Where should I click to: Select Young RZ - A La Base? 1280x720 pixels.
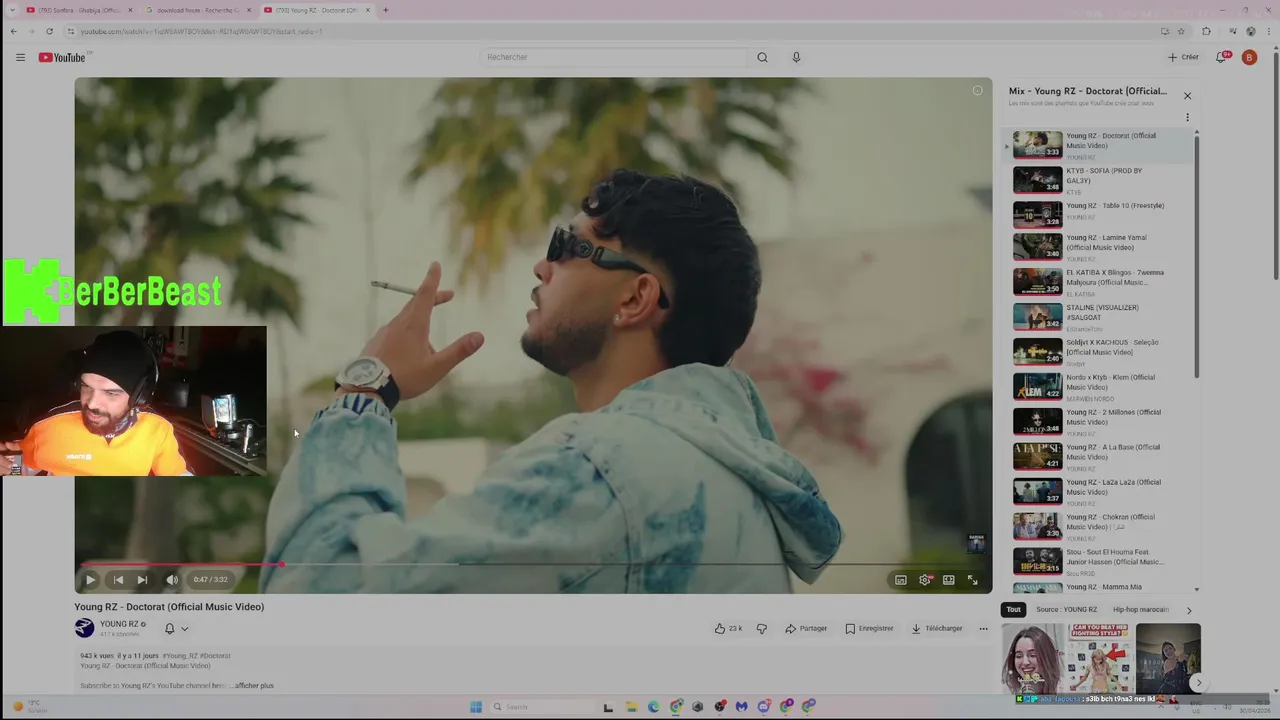(x=1099, y=457)
